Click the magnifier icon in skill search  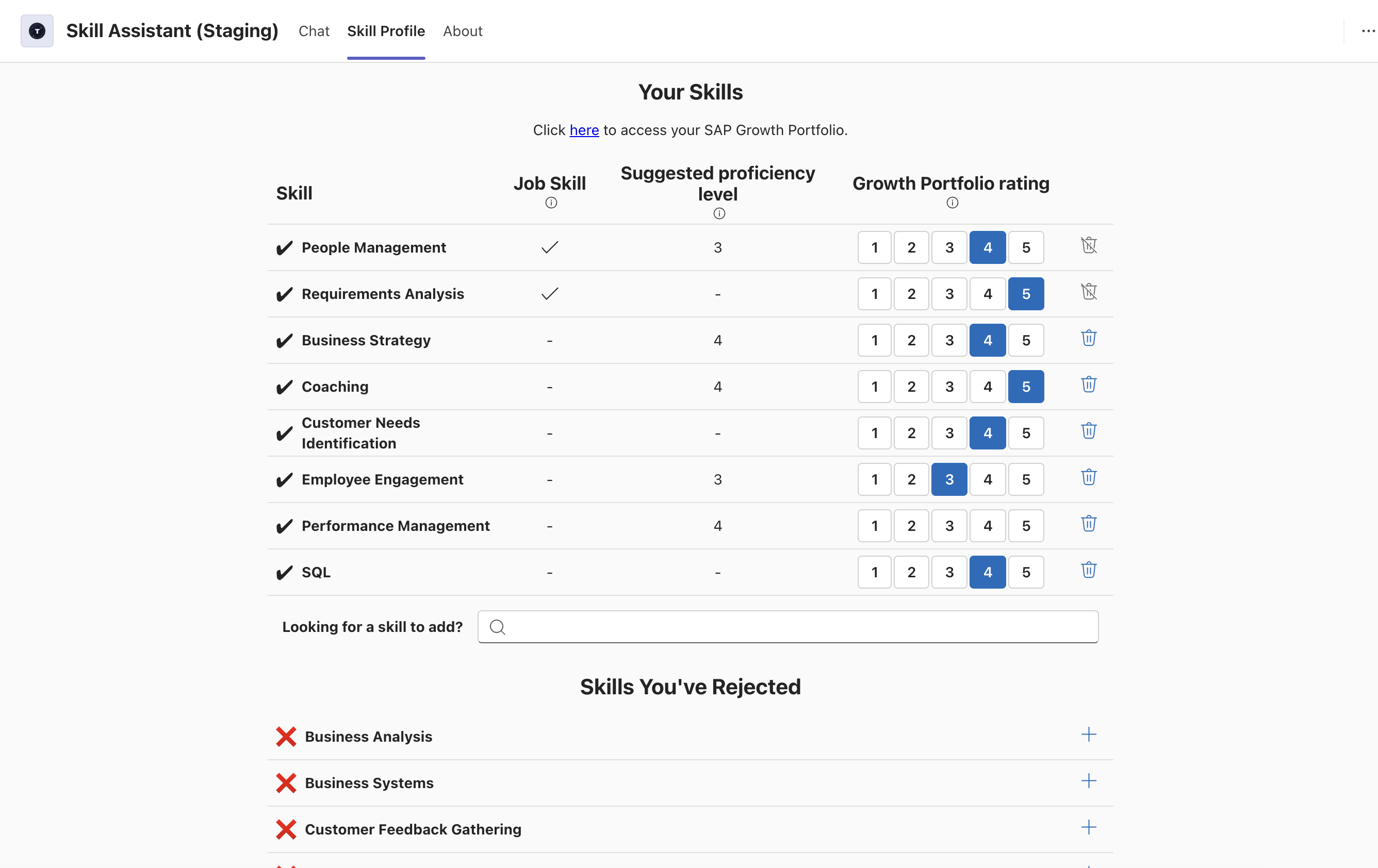click(497, 627)
